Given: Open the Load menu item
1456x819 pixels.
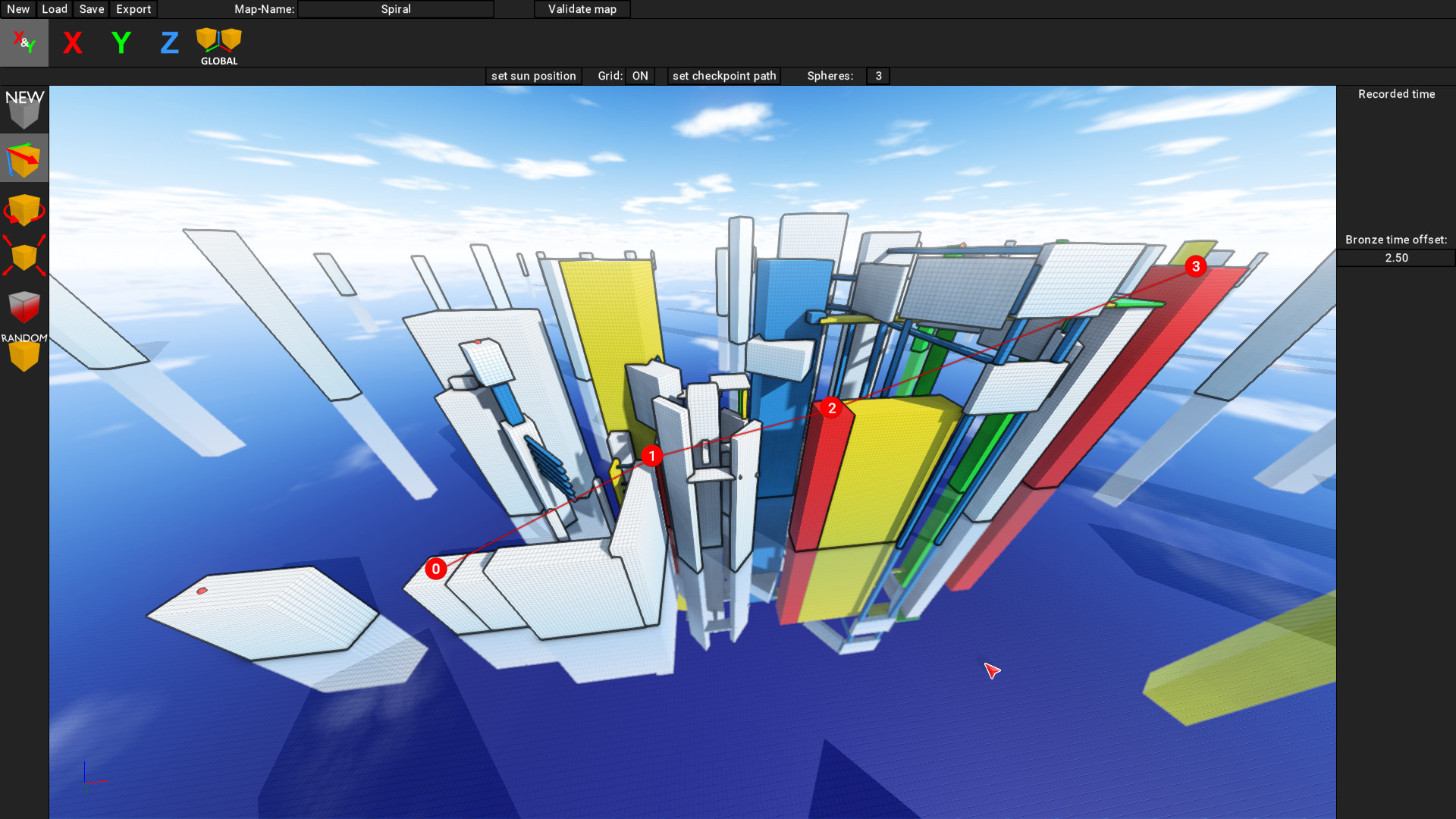Looking at the screenshot, I should coord(55,9).
